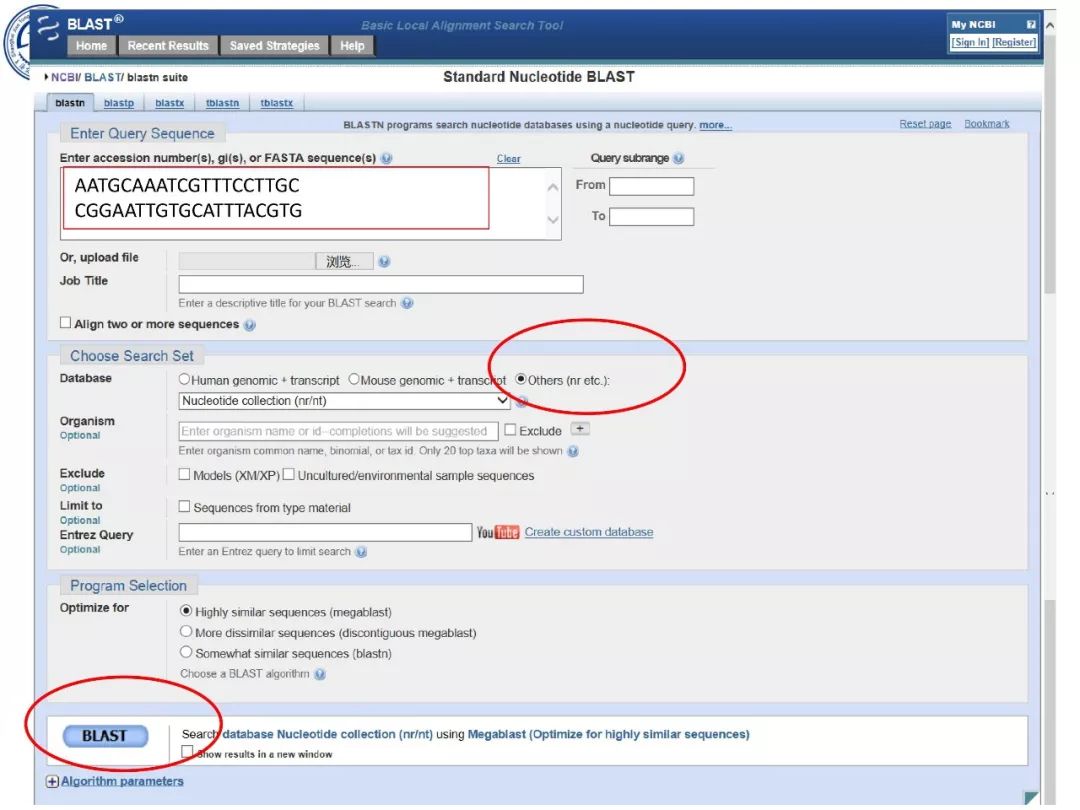
Task: Switch to the tblastn tab
Action: 222,103
